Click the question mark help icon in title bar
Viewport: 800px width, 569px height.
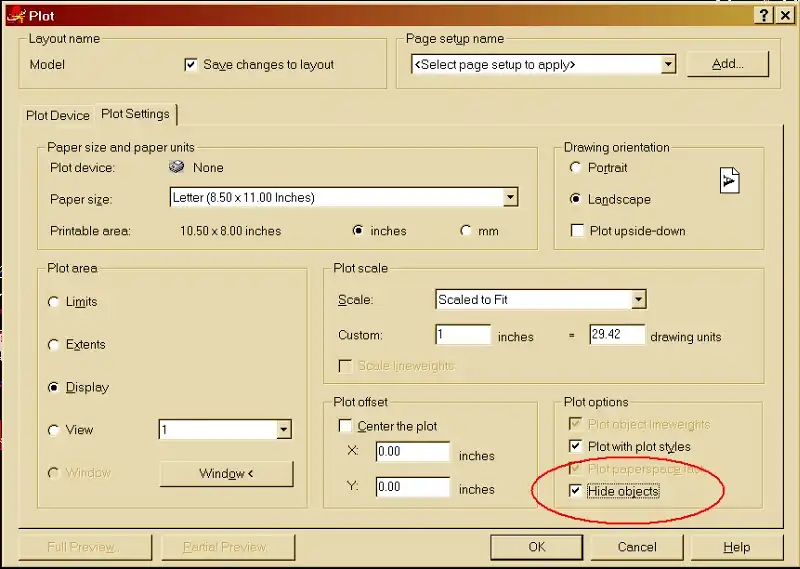click(762, 15)
